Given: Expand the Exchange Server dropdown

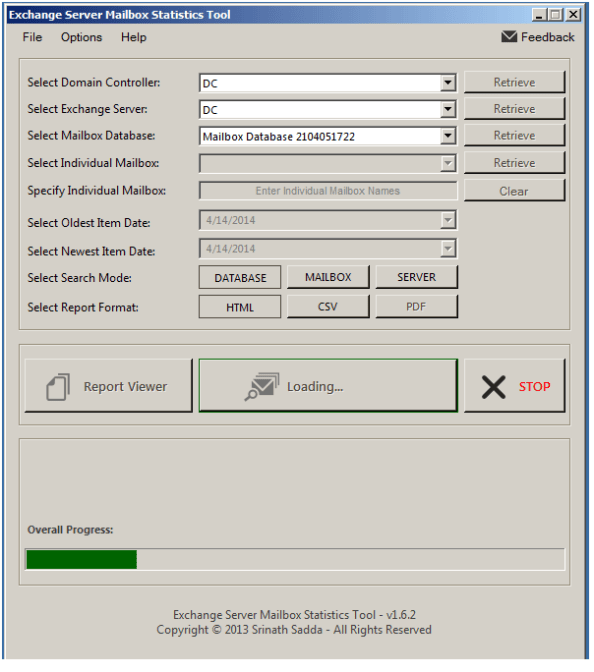Looking at the screenshot, I should click(447, 109).
